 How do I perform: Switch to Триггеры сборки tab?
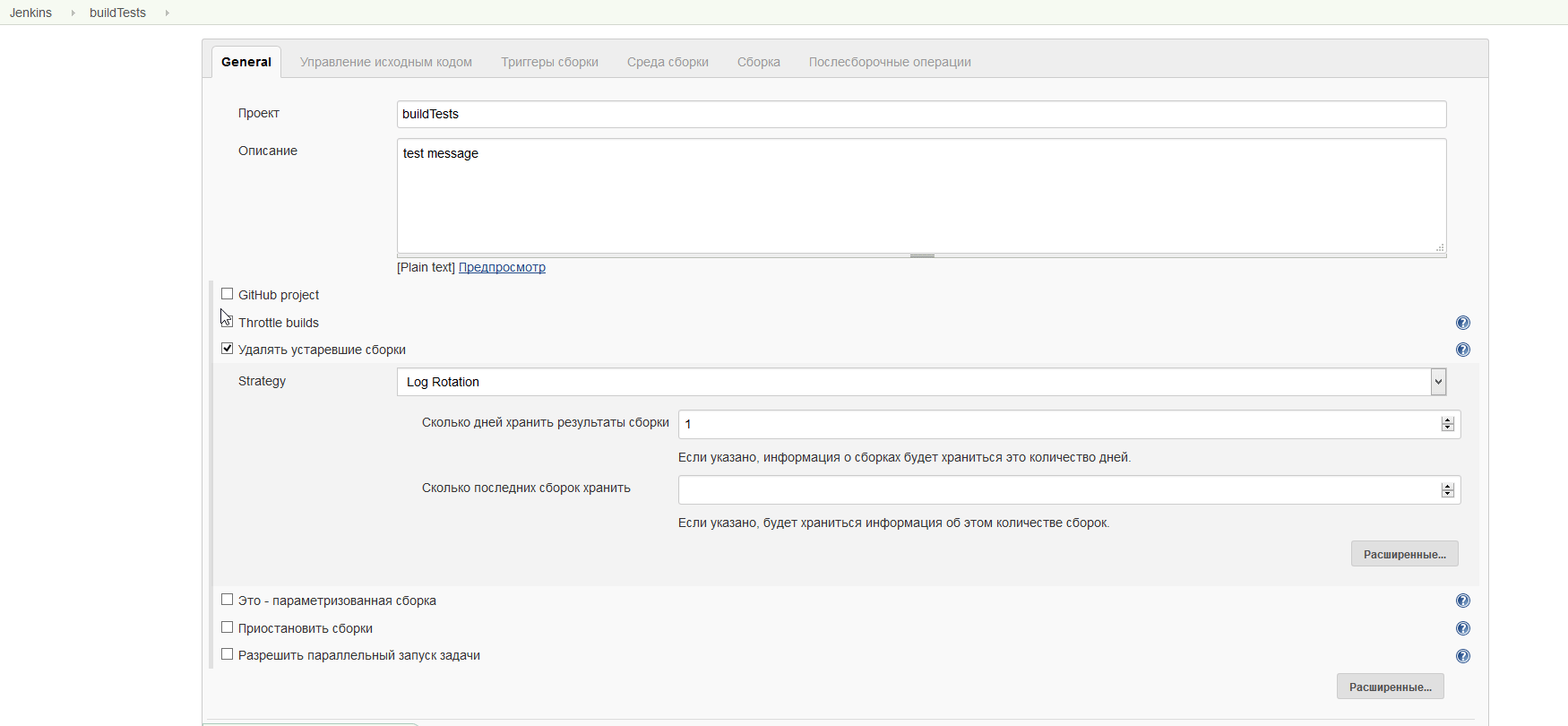(x=549, y=62)
